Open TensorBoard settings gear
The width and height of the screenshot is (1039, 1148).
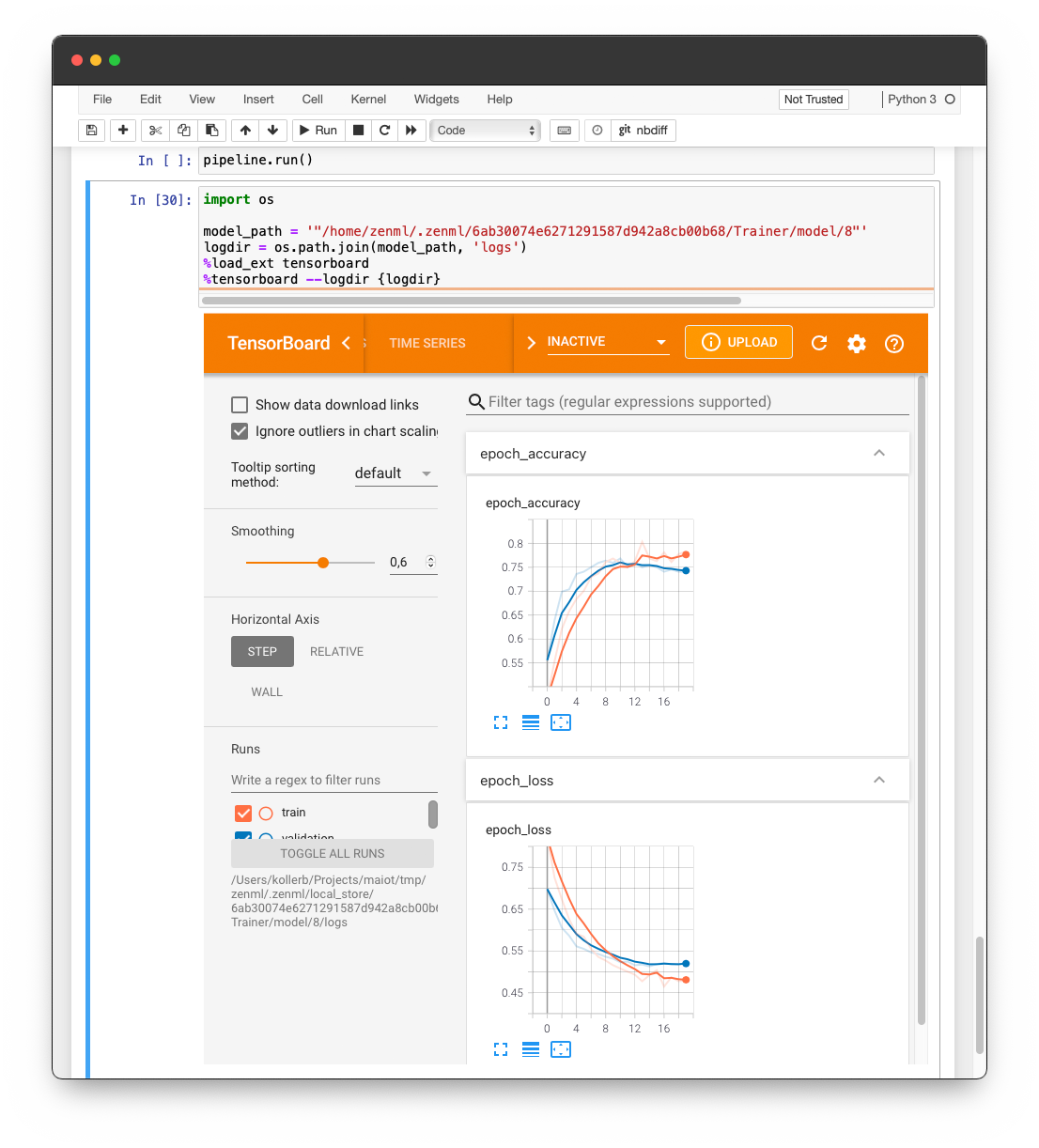pyautogui.click(x=856, y=344)
